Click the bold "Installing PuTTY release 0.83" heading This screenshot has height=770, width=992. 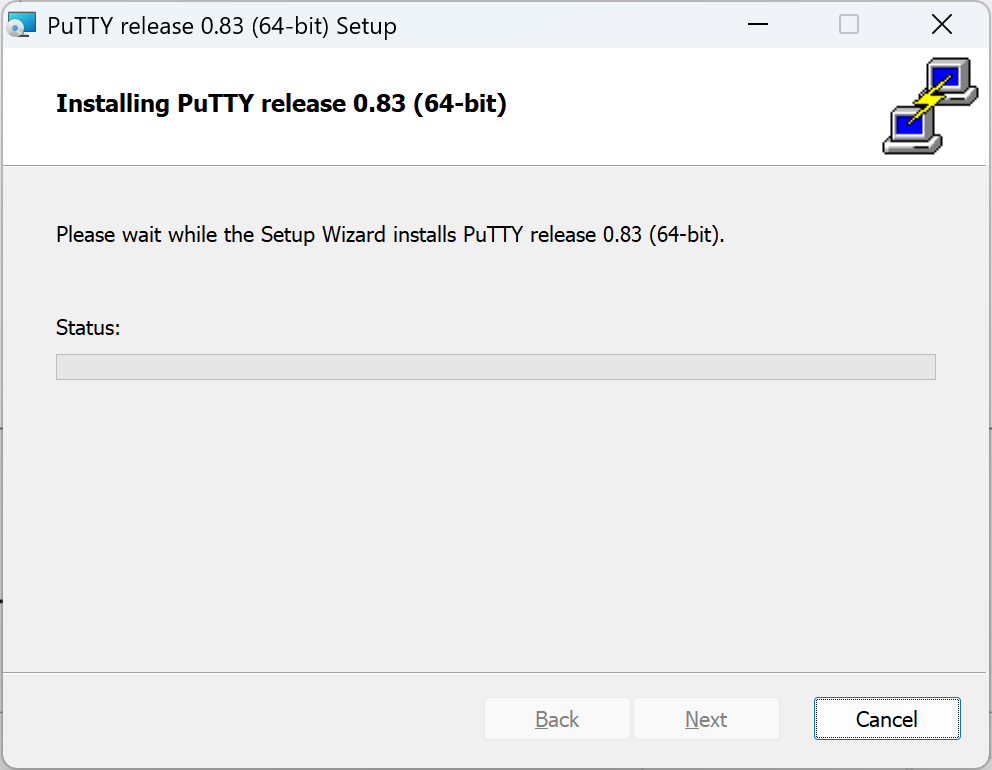click(x=281, y=104)
